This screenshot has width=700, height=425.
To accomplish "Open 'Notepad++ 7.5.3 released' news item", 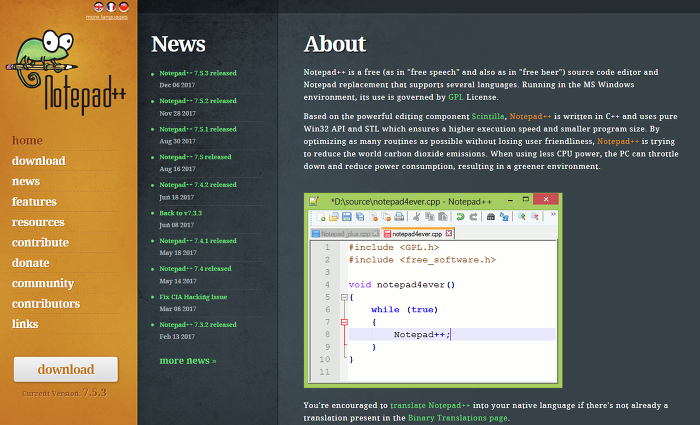I will click(x=198, y=73).
